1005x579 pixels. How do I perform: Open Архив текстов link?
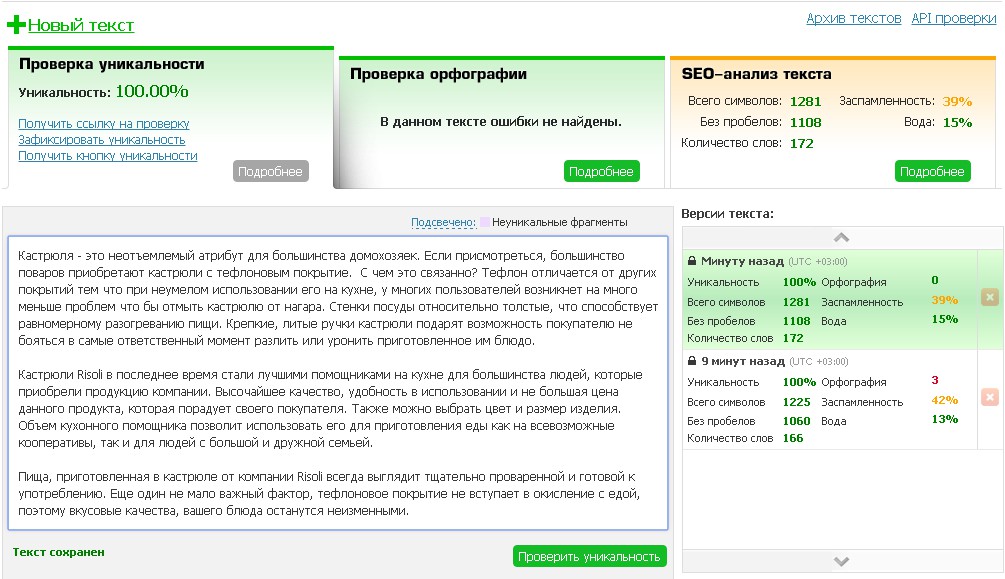[x=854, y=18]
